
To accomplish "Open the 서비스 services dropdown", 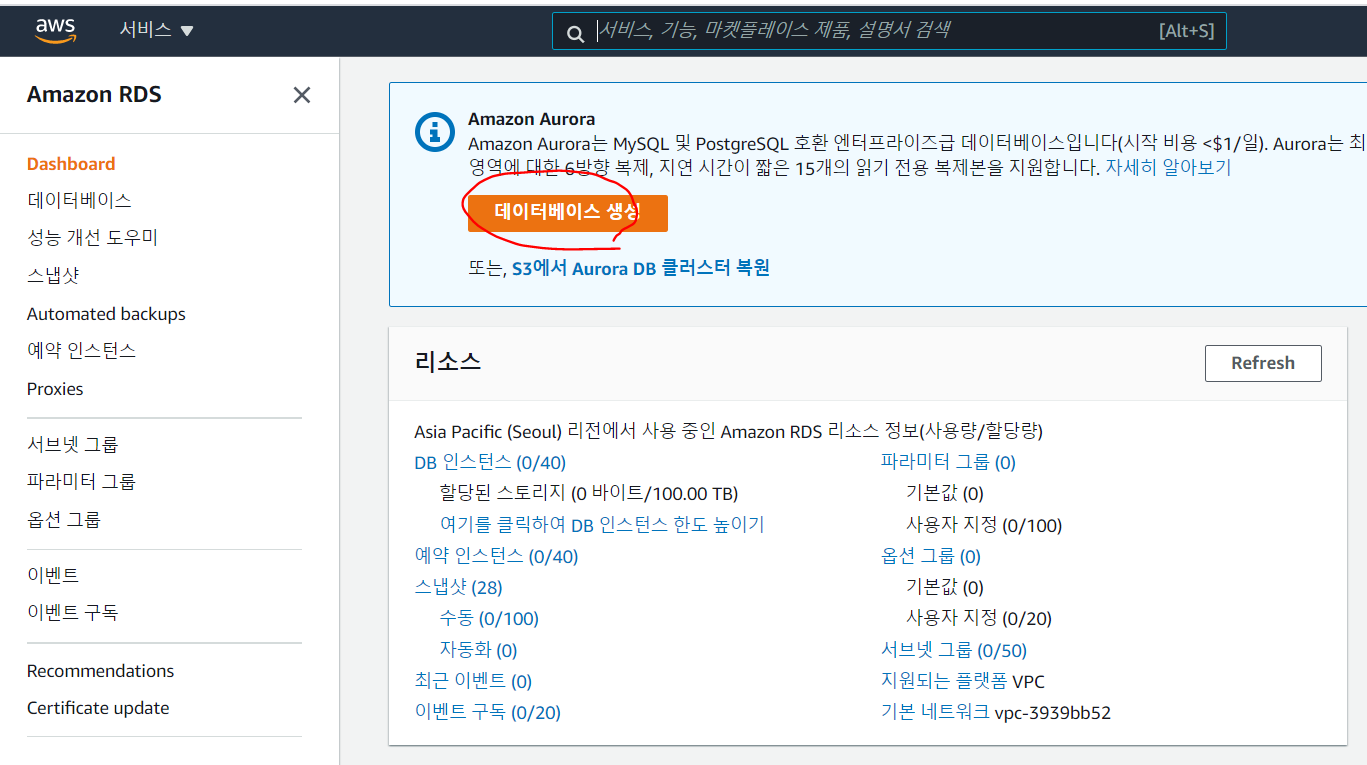I will [157, 30].
